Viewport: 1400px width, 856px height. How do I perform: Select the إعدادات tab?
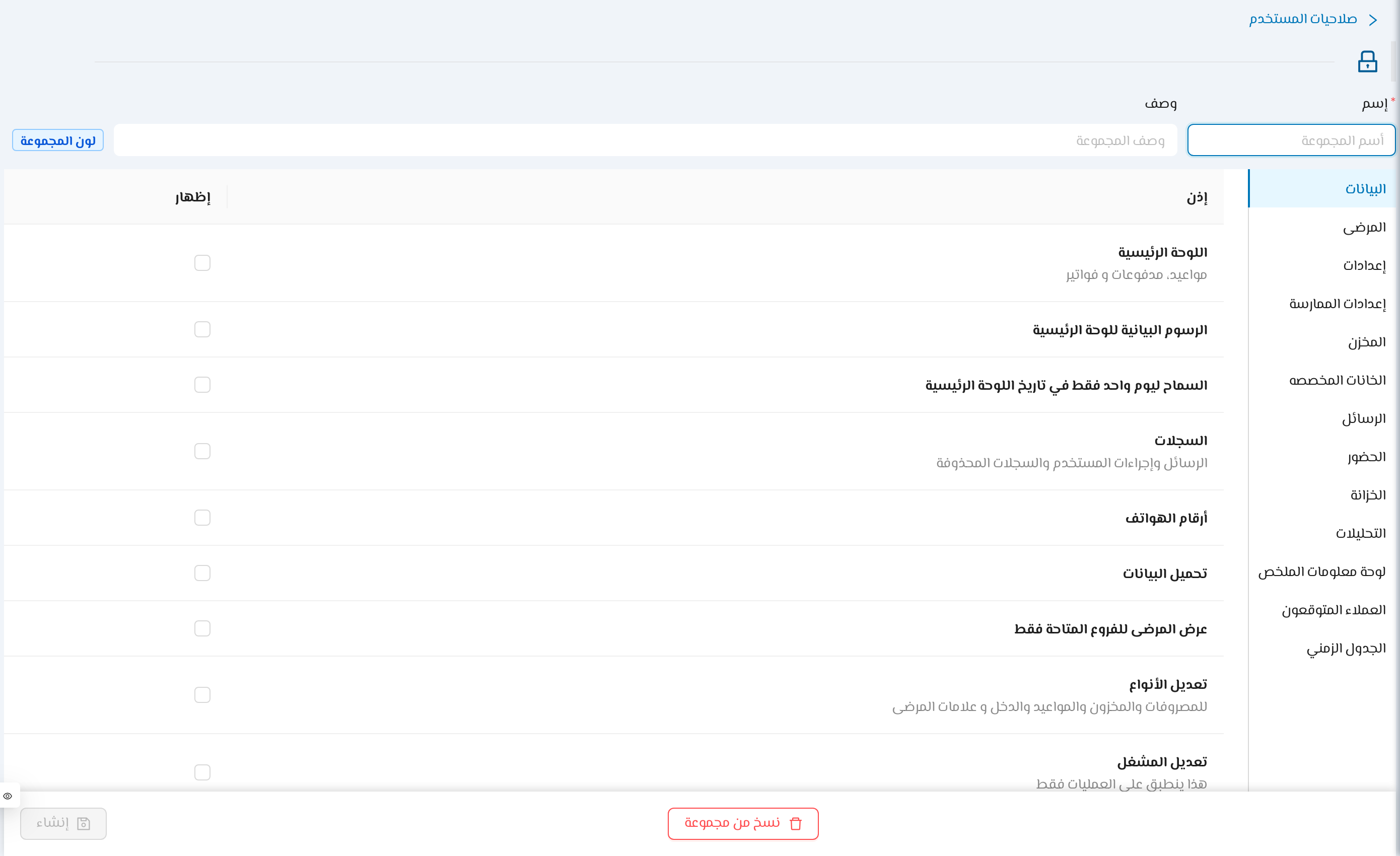pyautogui.click(x=1323, y=265)
